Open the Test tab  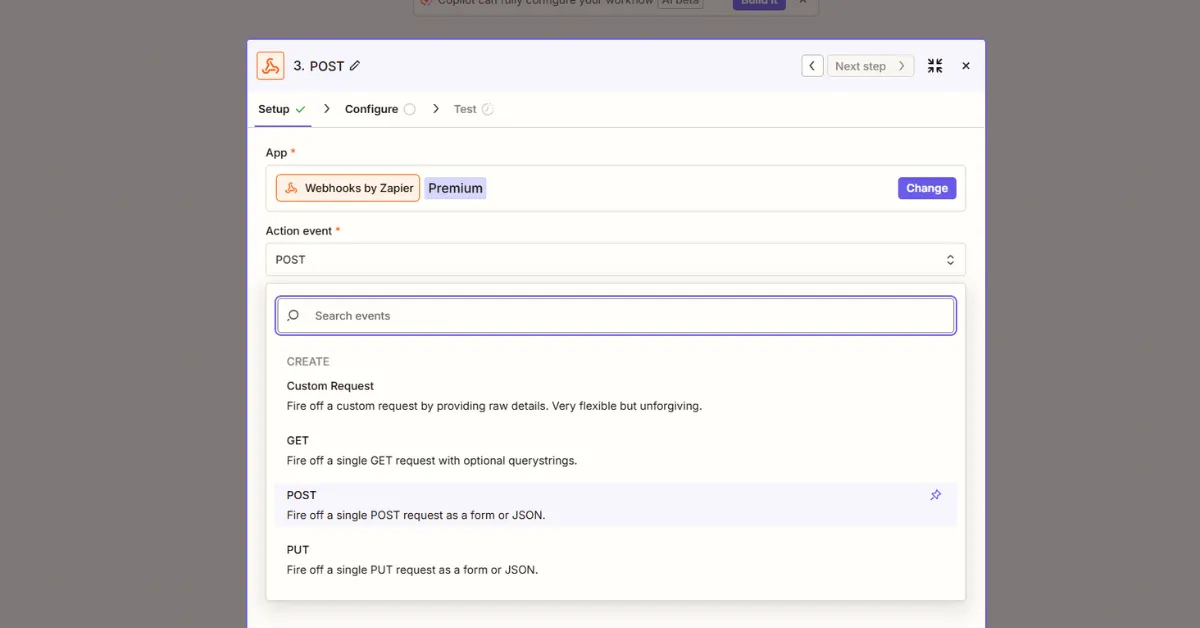(x=464, y=108)
